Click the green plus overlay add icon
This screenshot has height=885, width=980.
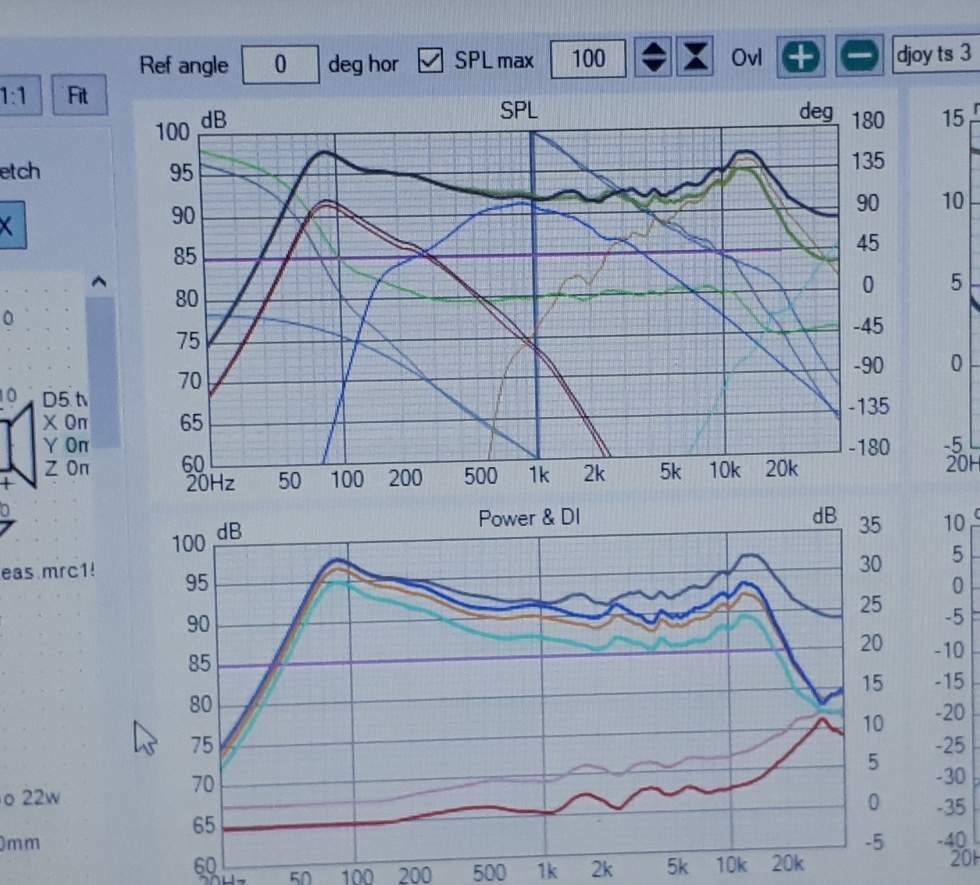(801, 58)
